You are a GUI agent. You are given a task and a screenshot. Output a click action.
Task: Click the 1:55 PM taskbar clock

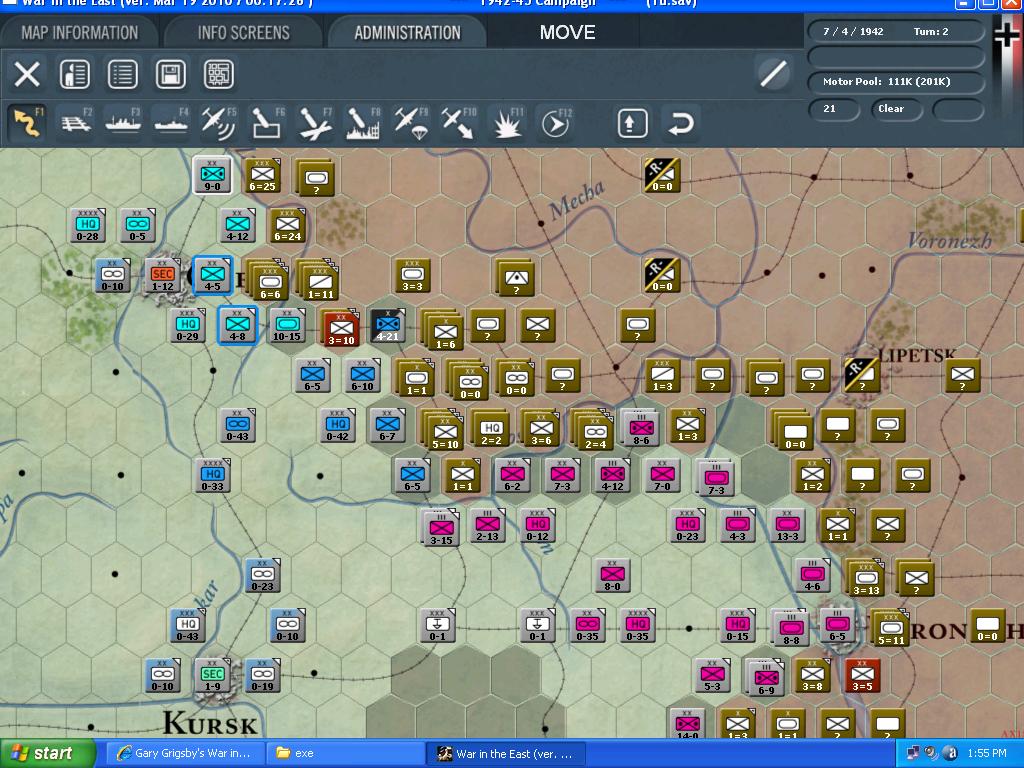[x=987, y=754]
